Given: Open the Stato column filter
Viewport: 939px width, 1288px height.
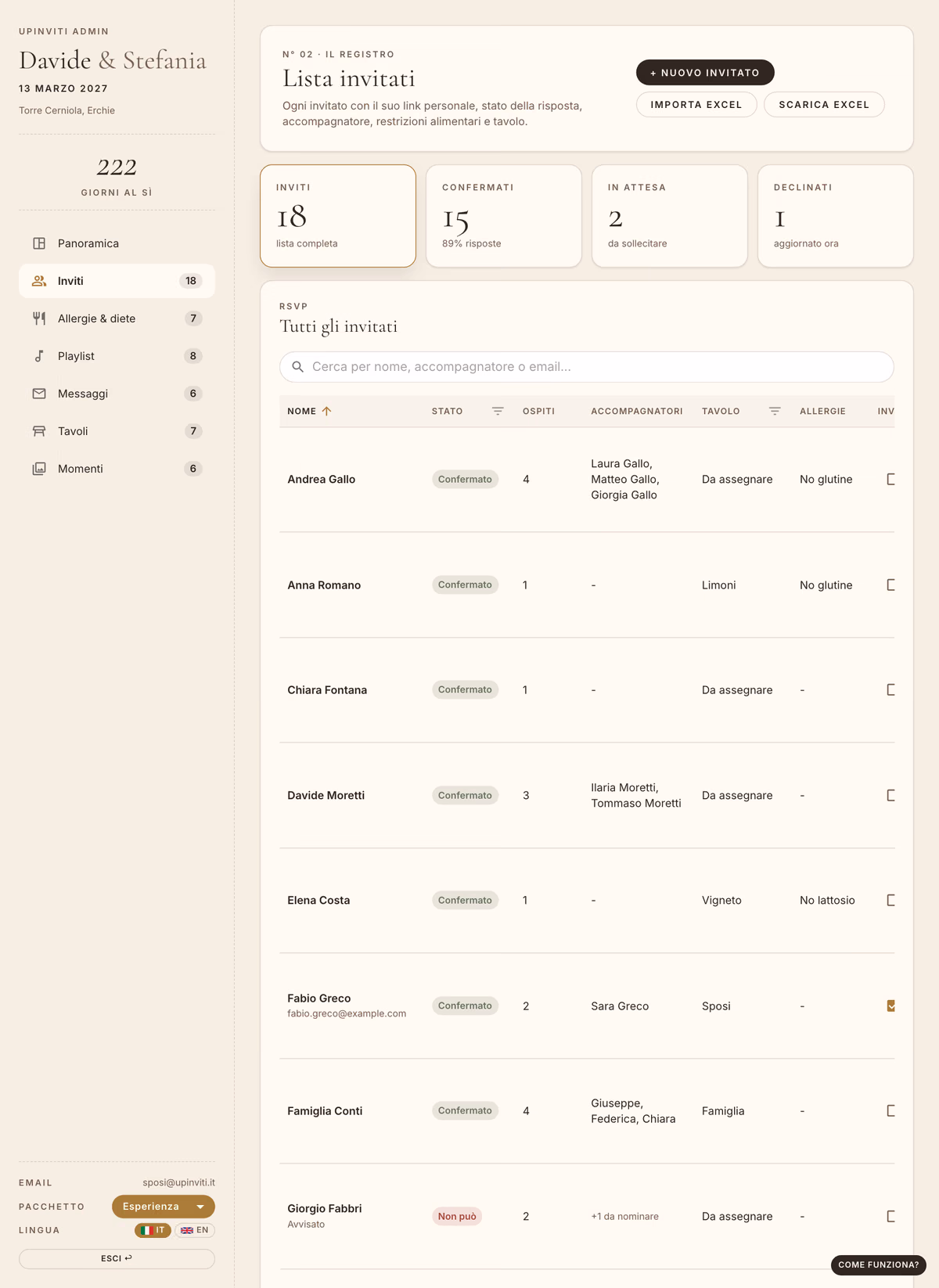Looking at the screenshot, I should point(498,411).
